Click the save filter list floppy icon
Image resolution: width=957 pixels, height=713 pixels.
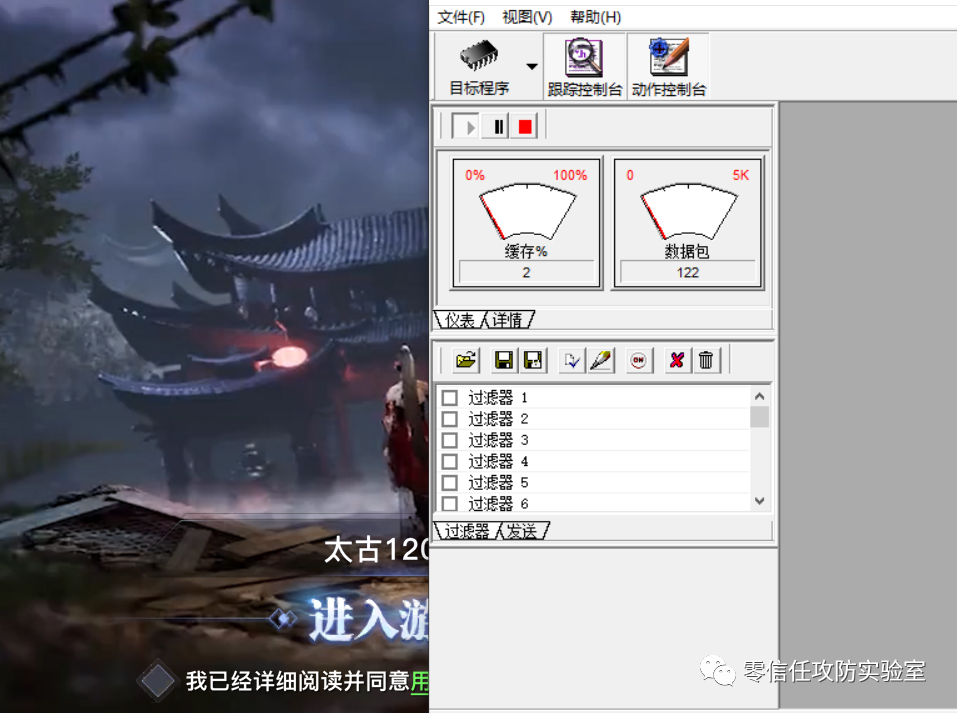[504, 360]
